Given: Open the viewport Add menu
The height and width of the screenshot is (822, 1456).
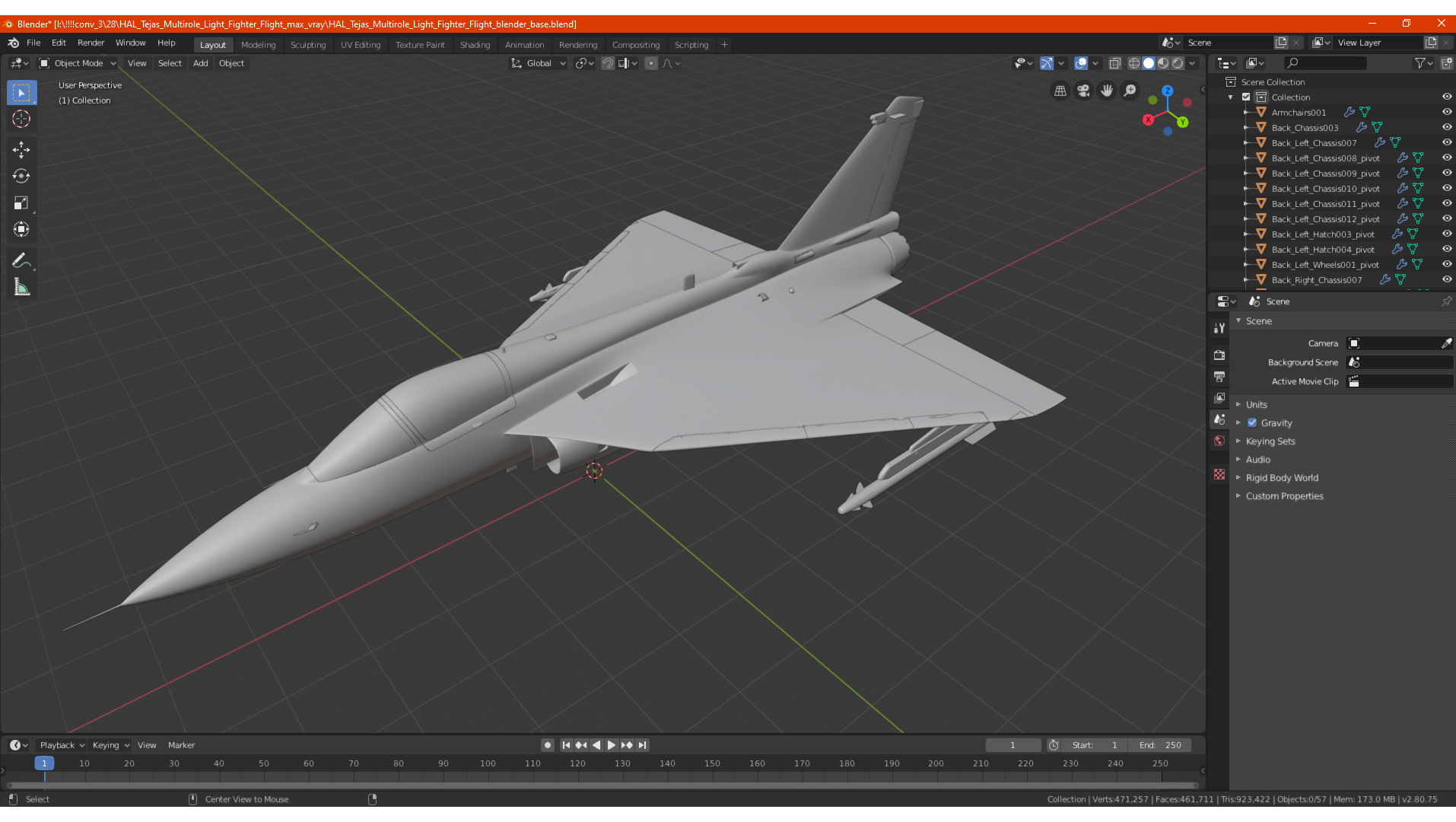Looking at the screenshot, I should [200, 63].
